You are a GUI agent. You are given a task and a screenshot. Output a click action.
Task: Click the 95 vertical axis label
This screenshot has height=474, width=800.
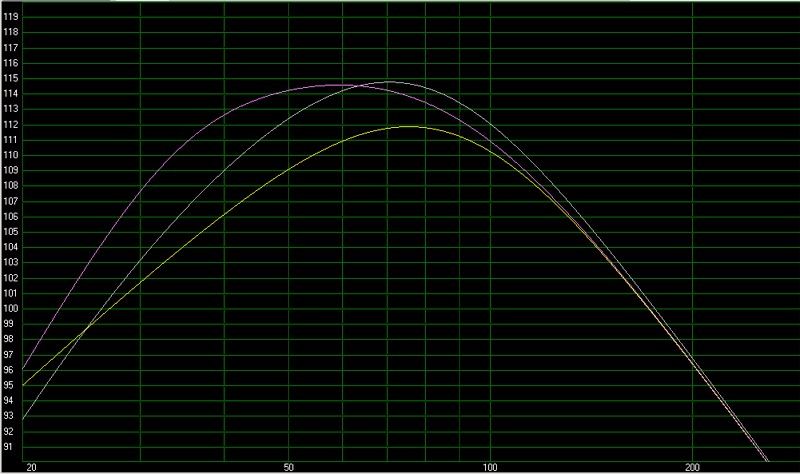[x=9, y=386]
